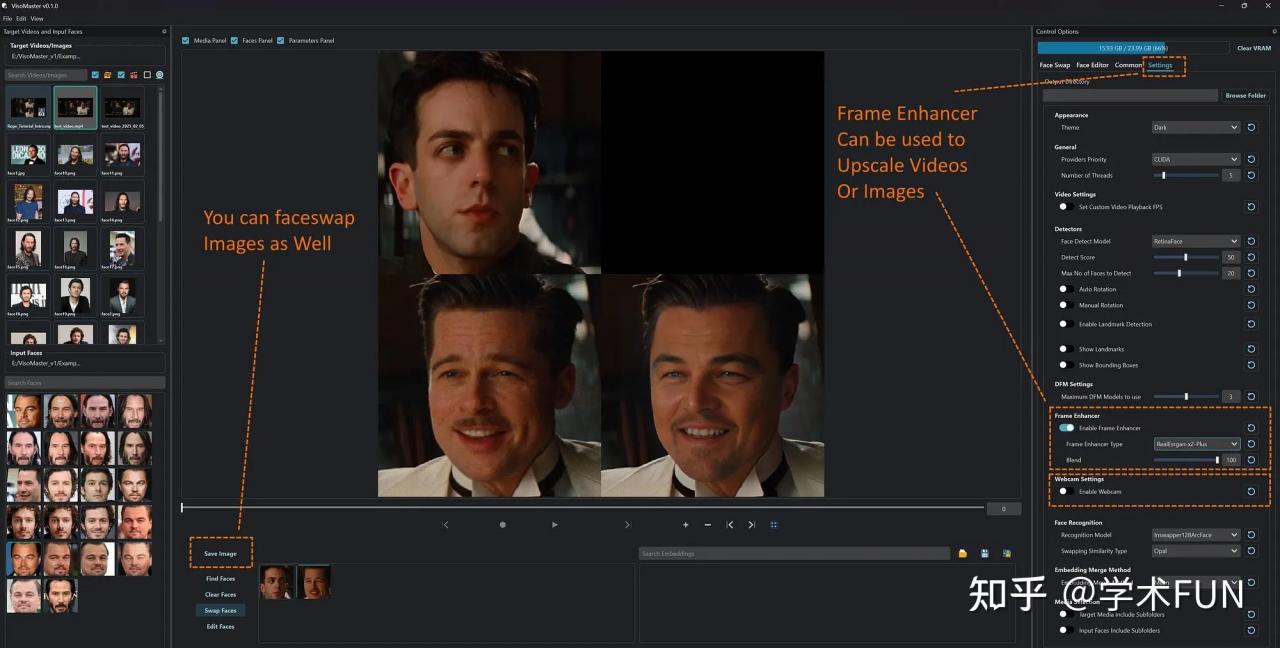Click the Search Embeddings field

point(795,553)
